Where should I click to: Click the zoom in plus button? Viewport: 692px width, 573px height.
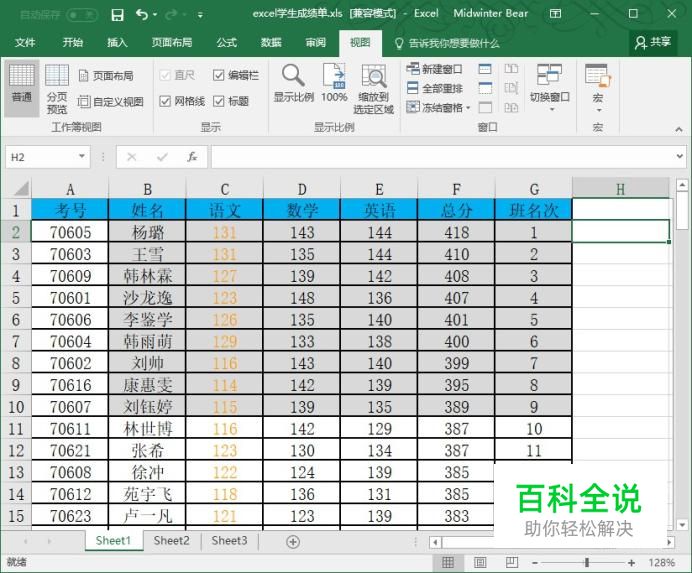coord(632,562)
